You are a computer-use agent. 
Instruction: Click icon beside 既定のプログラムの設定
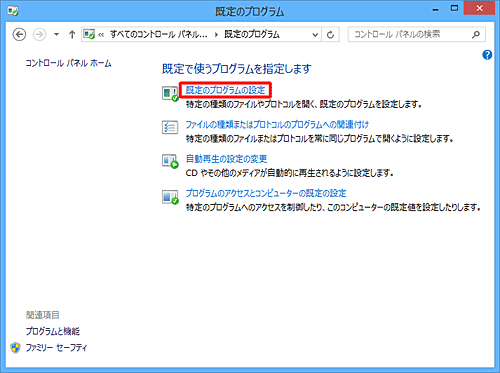pyautogui.click(x=170, y=94)
